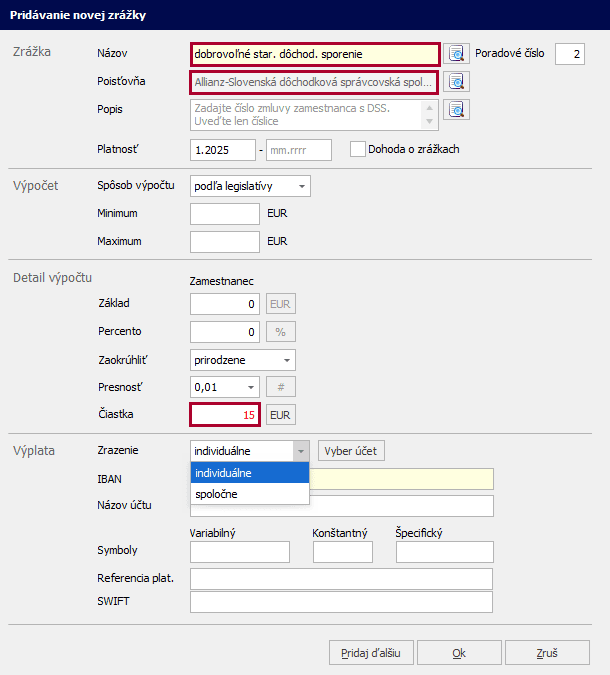The width and height of the screenshot is (610, 675).
Task: Select the individuálne option in list
Action: click(250, 473)
